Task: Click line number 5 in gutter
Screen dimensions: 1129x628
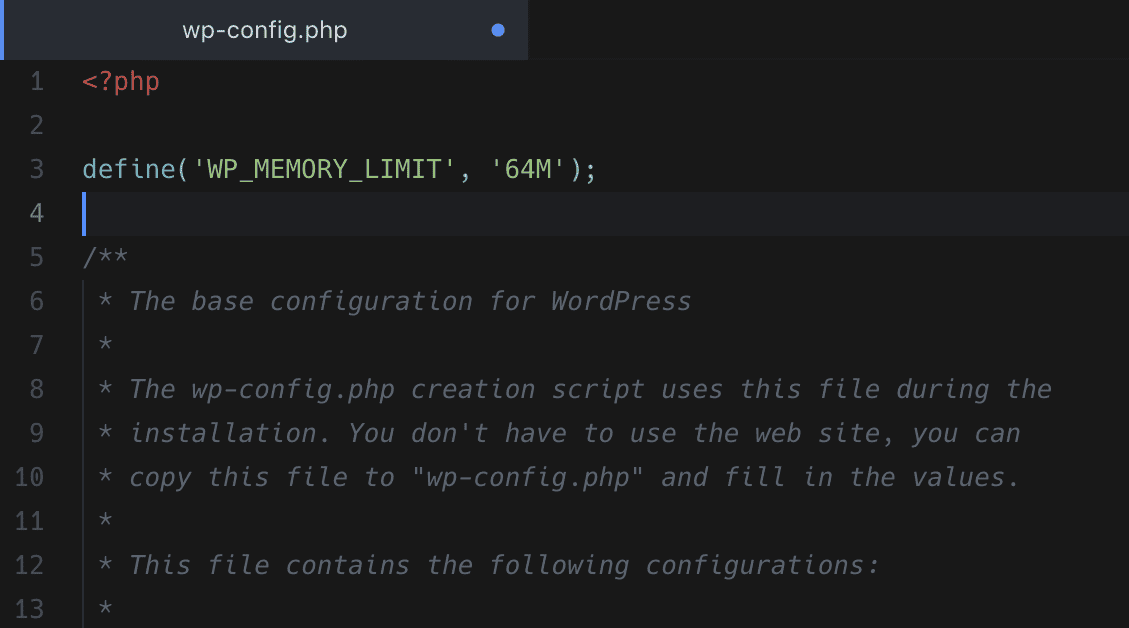Action: [x=37, y=257]
